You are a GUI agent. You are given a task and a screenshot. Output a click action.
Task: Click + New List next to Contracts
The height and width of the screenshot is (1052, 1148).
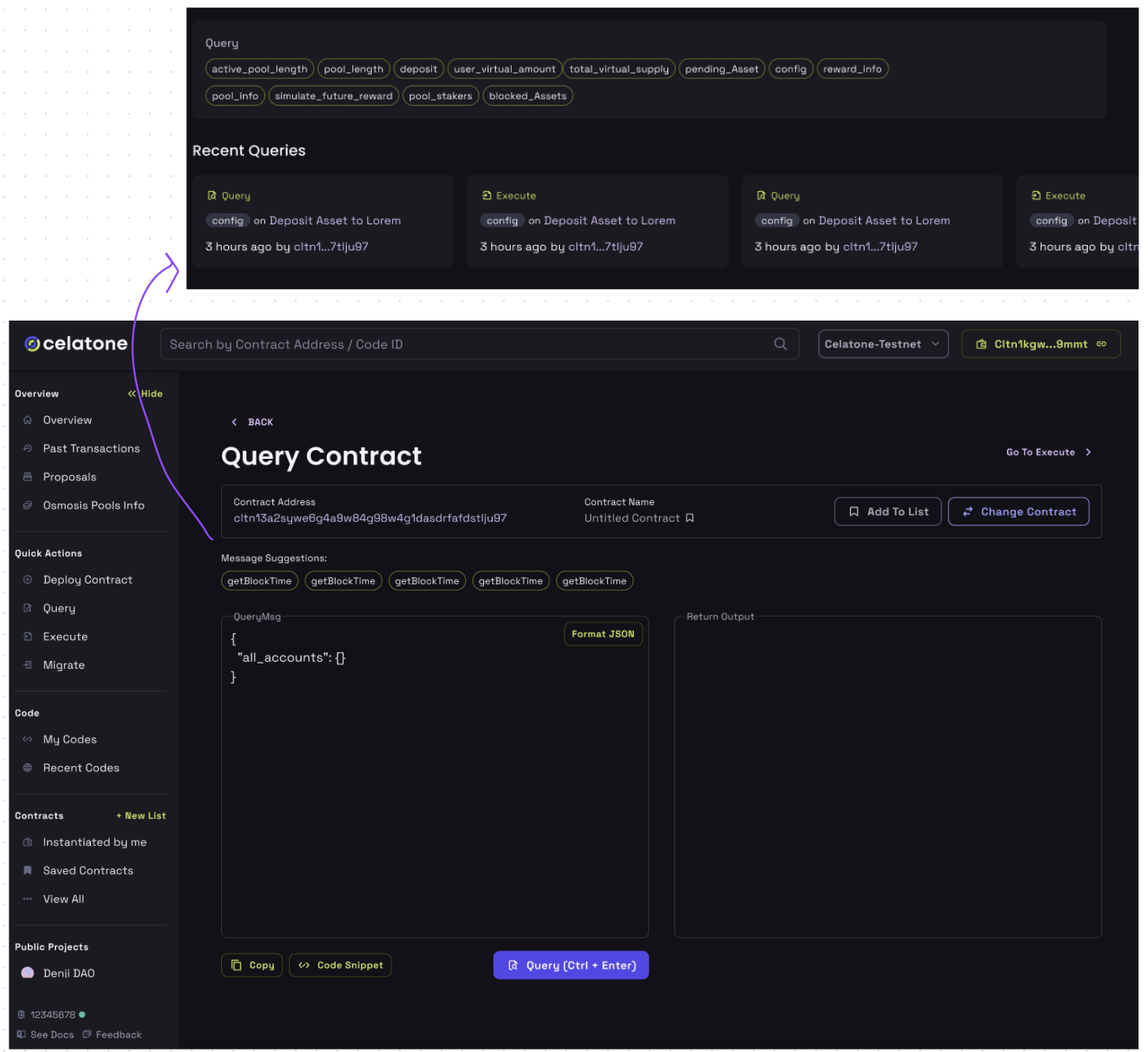(141, 816)
